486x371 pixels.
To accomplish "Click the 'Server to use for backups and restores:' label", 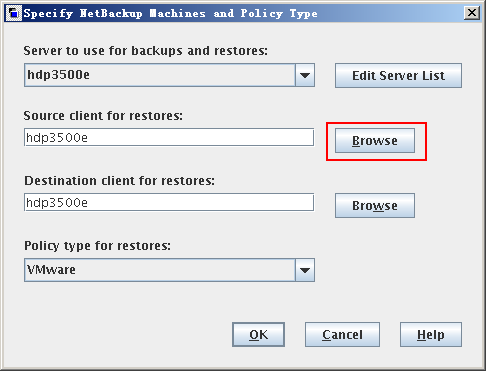I will pyautogui.click(x=145, y=51).
